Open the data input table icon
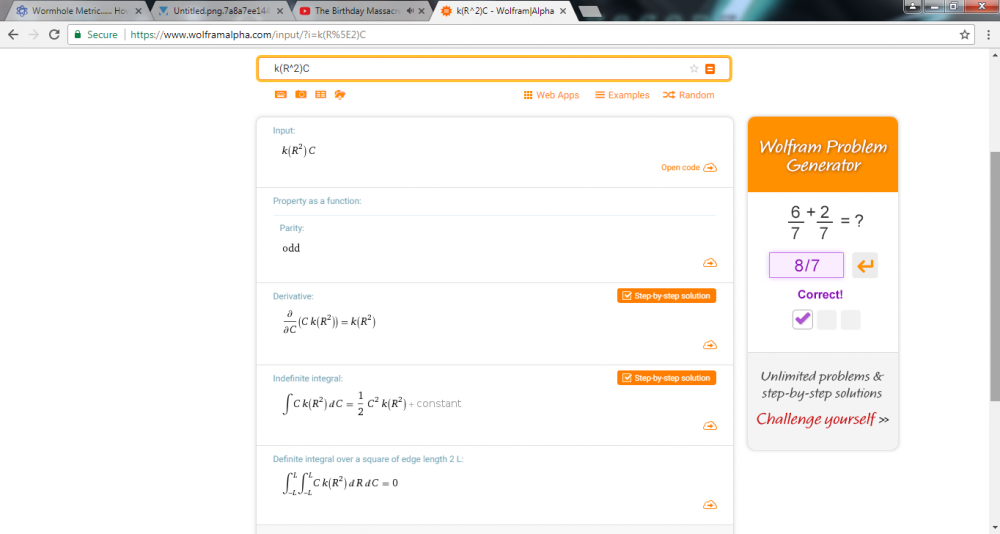Screen dimensions: 1000x534 (320, 95)
